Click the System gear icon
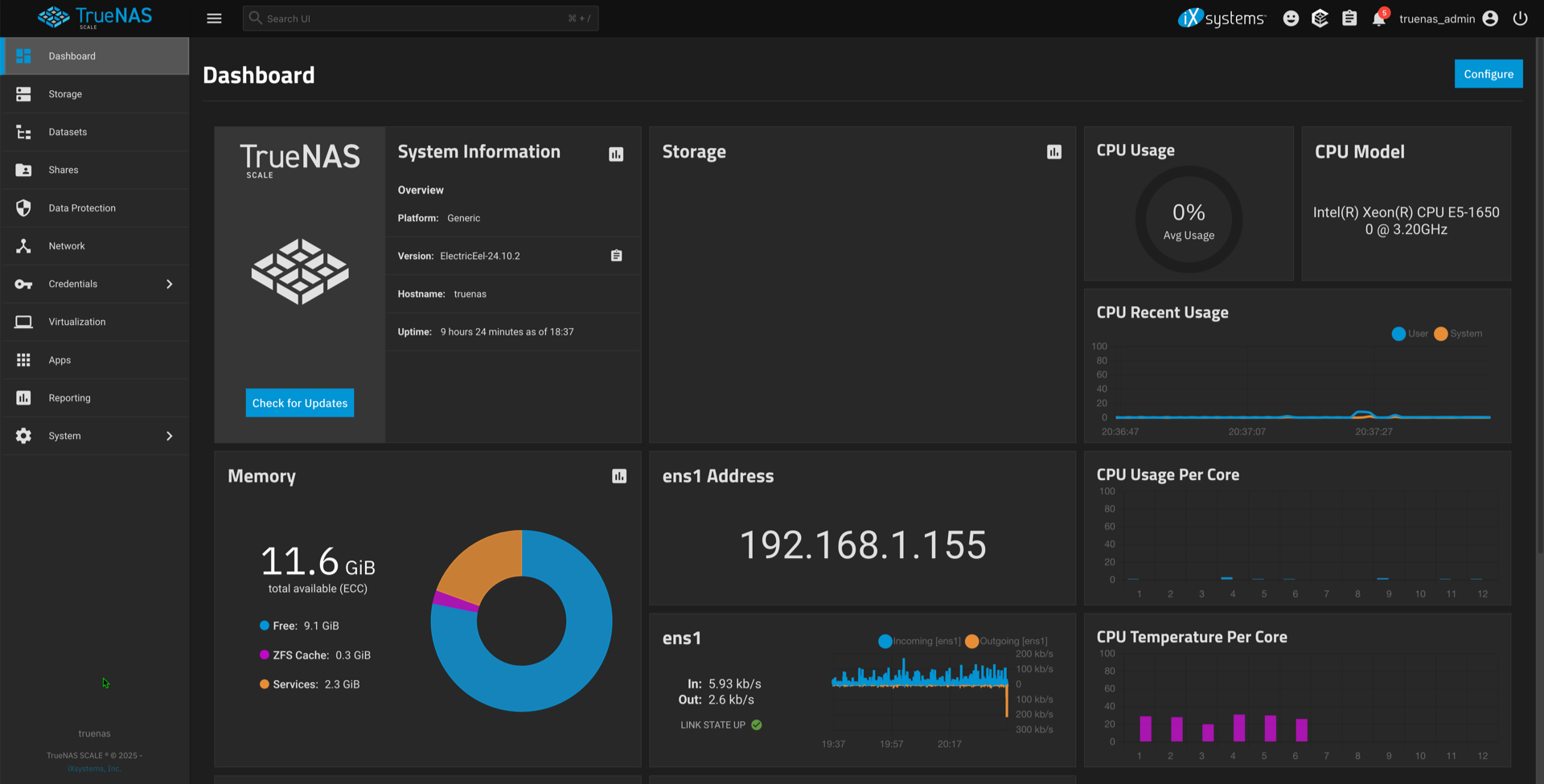Viewport: 1544px width, 784px height. pyautogui.click(x=23, y=436)
